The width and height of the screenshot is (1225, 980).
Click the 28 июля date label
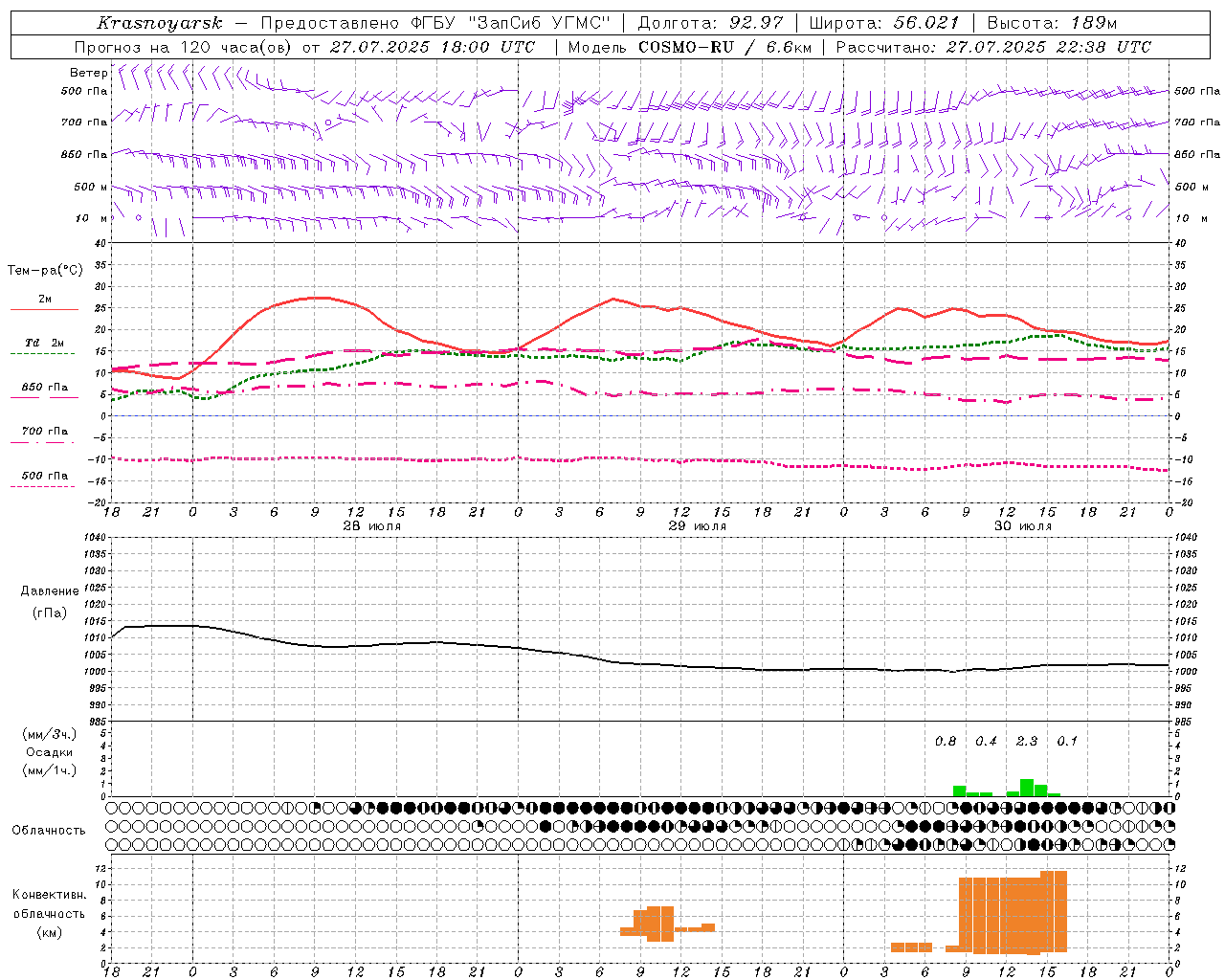click(372, 526)
